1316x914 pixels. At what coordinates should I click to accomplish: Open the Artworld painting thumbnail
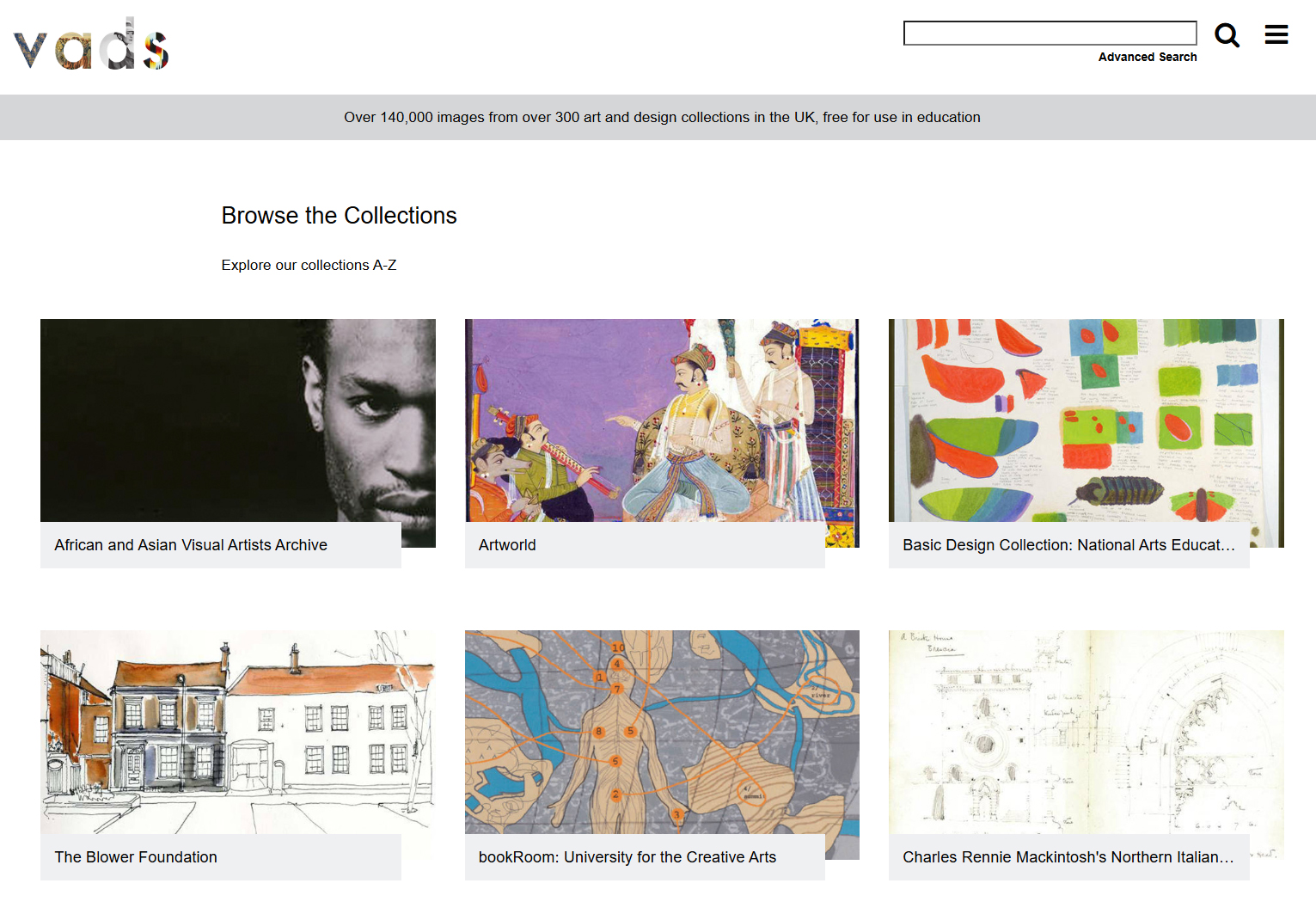(x=661, y=420)
